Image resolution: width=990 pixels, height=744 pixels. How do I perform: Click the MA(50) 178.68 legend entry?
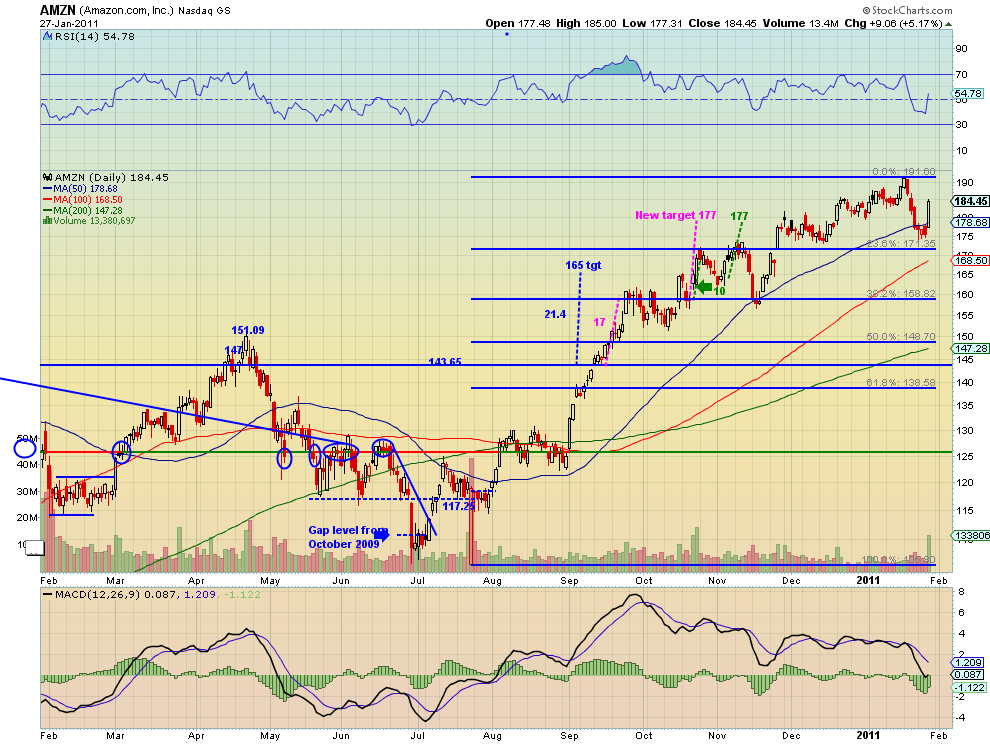(x=80, y=188)
